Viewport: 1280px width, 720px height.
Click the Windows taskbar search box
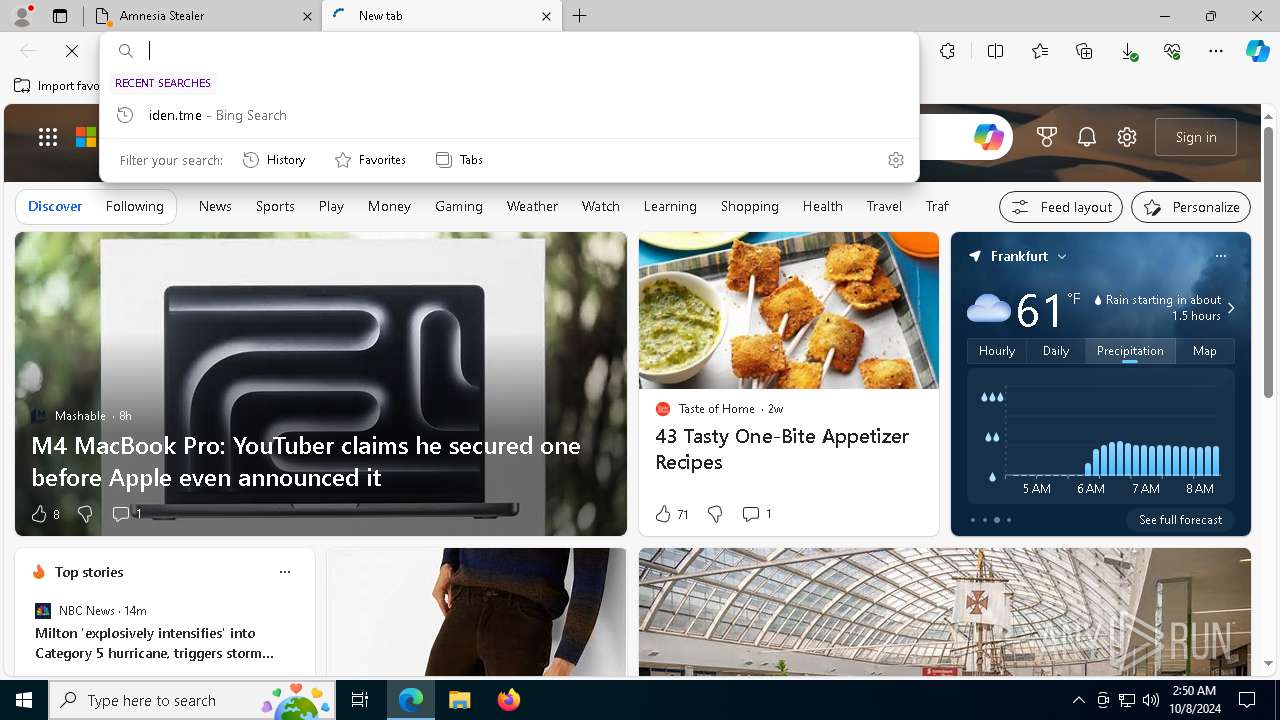[x=192, y=700]
